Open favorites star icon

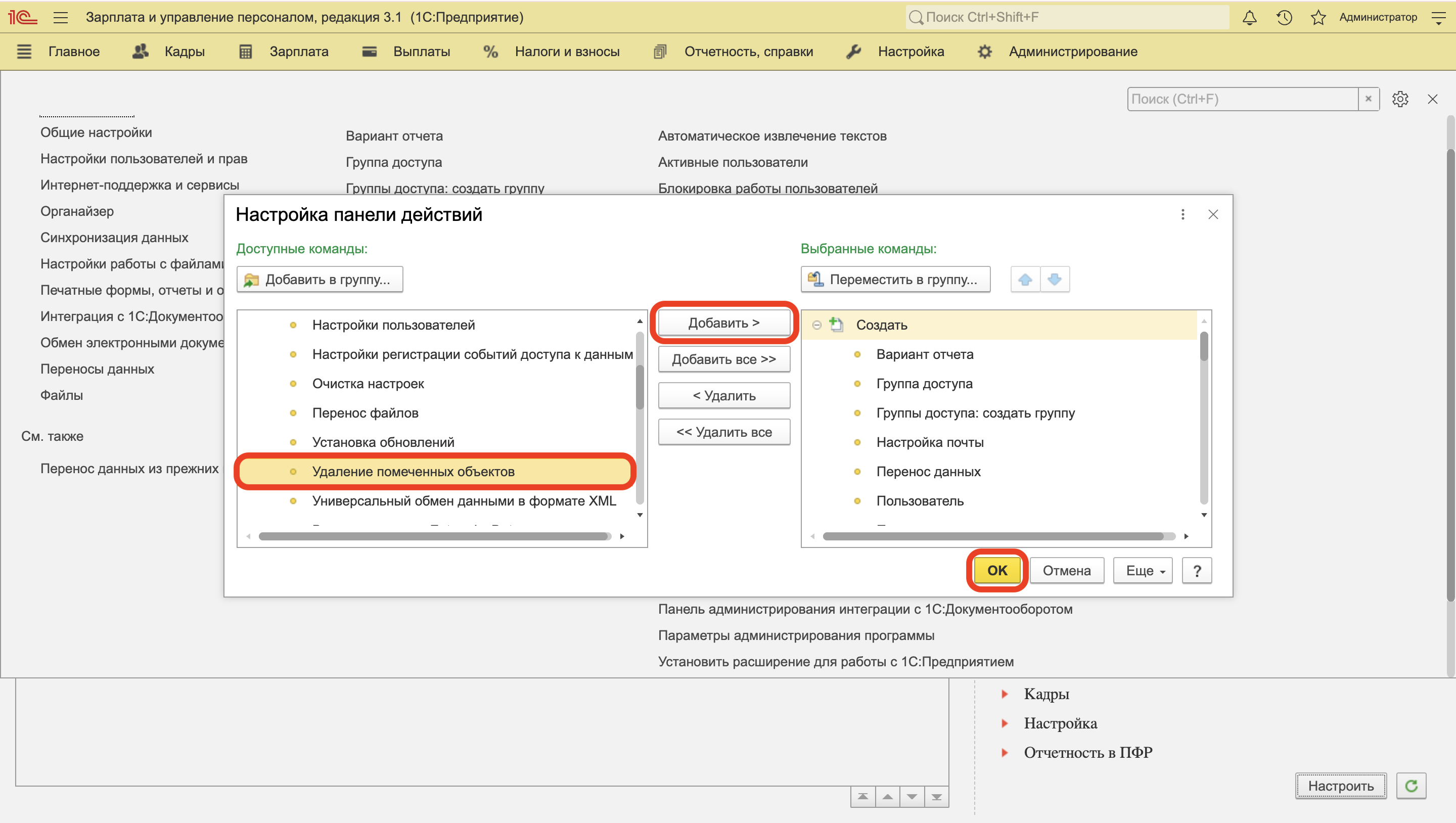point(1318,18)
